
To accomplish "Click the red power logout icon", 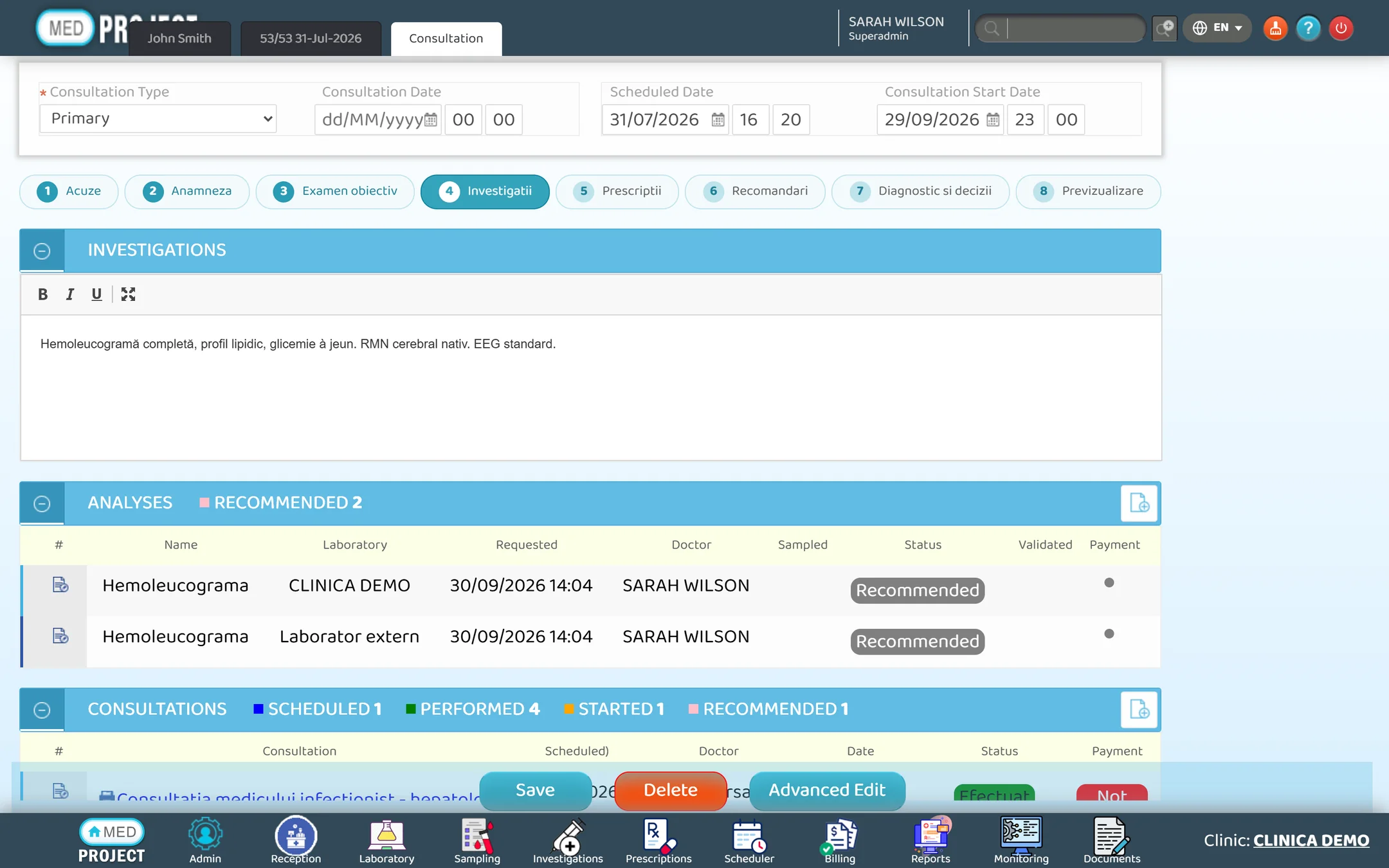I will point(1341,28).
